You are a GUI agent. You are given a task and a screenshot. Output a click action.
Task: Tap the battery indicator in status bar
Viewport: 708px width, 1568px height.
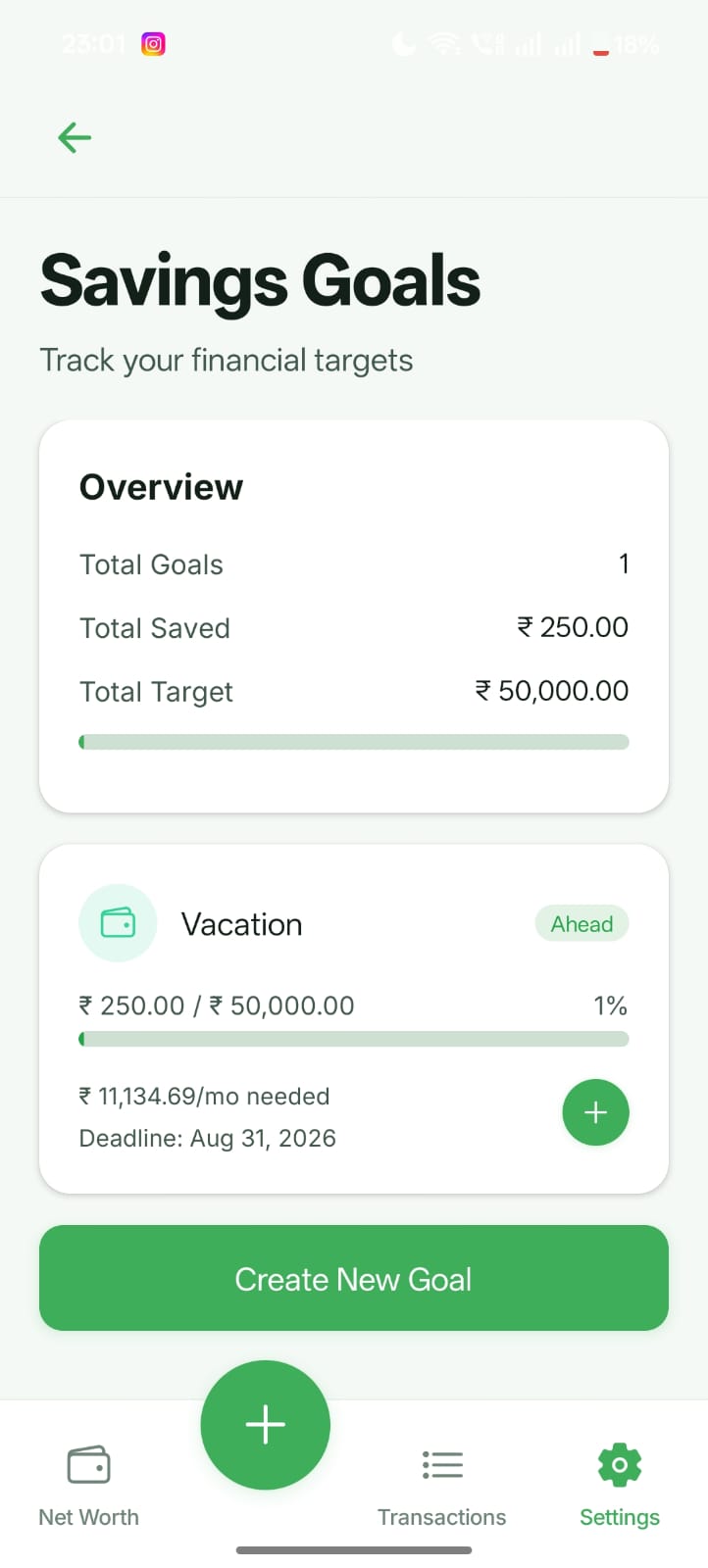click(601, 44)
